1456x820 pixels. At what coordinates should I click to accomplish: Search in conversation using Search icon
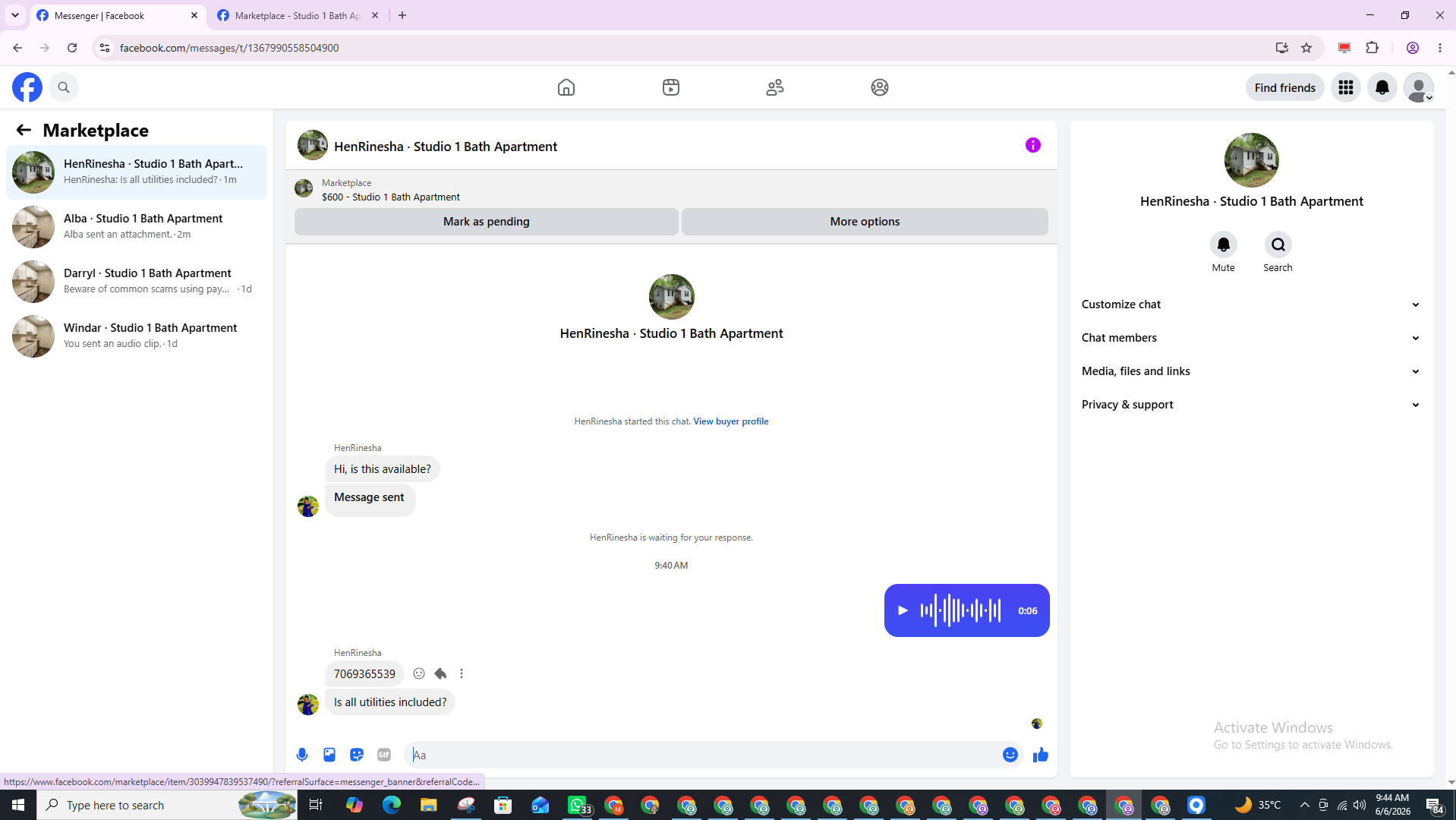coord(1278,244)
